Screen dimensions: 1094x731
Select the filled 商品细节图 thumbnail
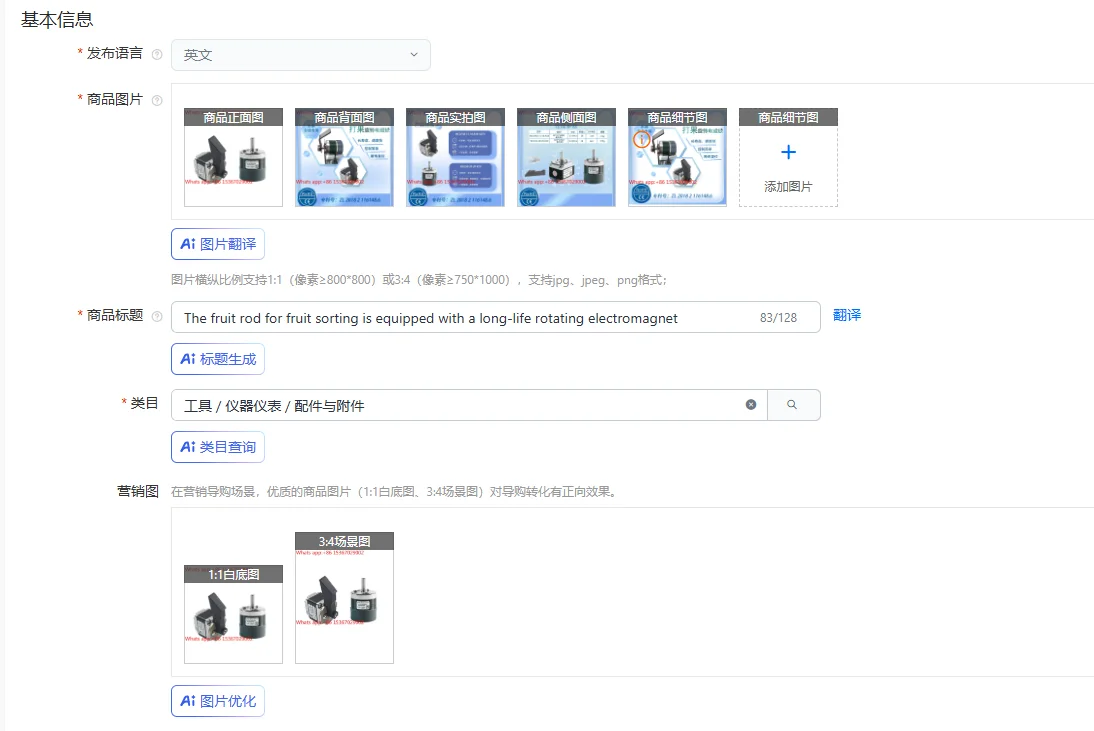coord(677,158)
